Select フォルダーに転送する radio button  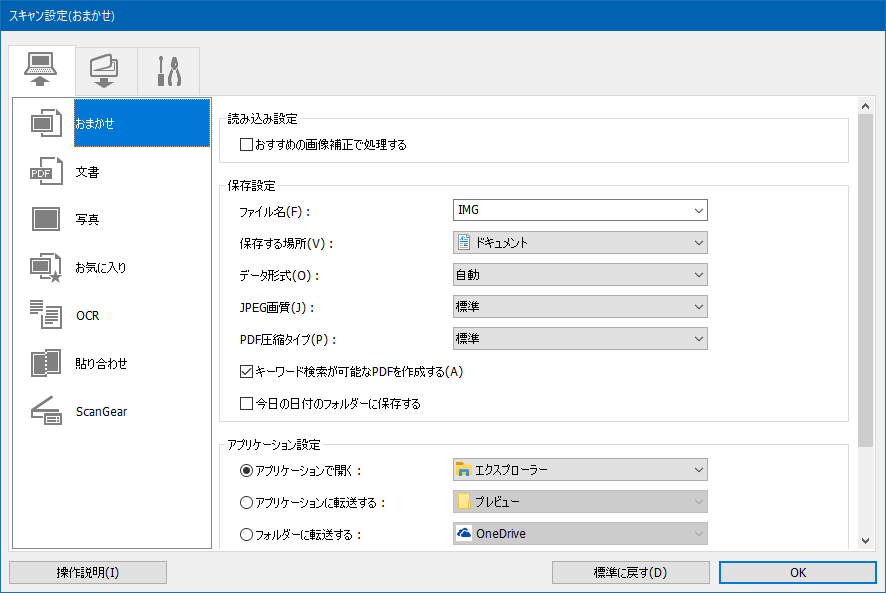246,534
